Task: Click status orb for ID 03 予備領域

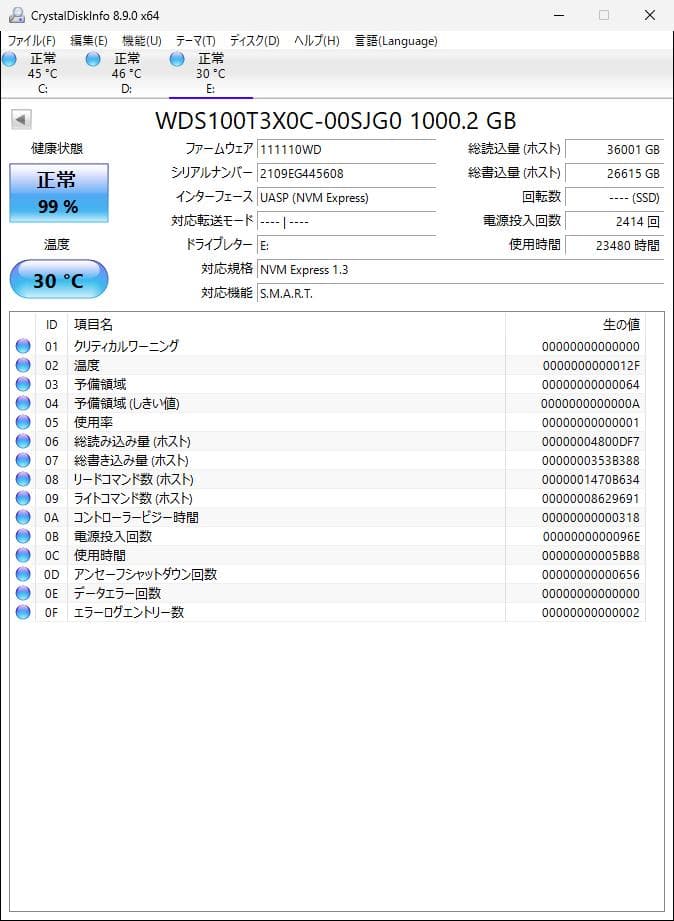Action: (23, 384)
